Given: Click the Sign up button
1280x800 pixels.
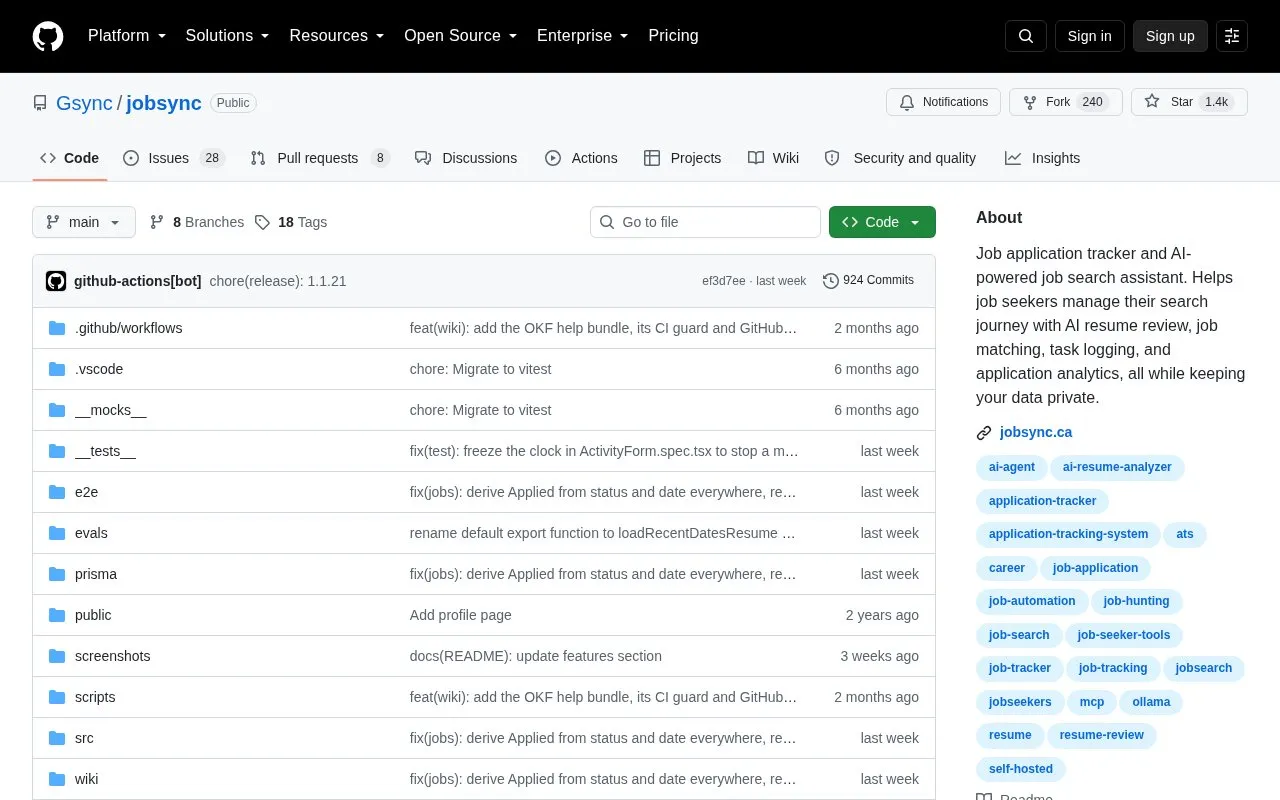Looking at the screenshot, I should click(1170, 36).
